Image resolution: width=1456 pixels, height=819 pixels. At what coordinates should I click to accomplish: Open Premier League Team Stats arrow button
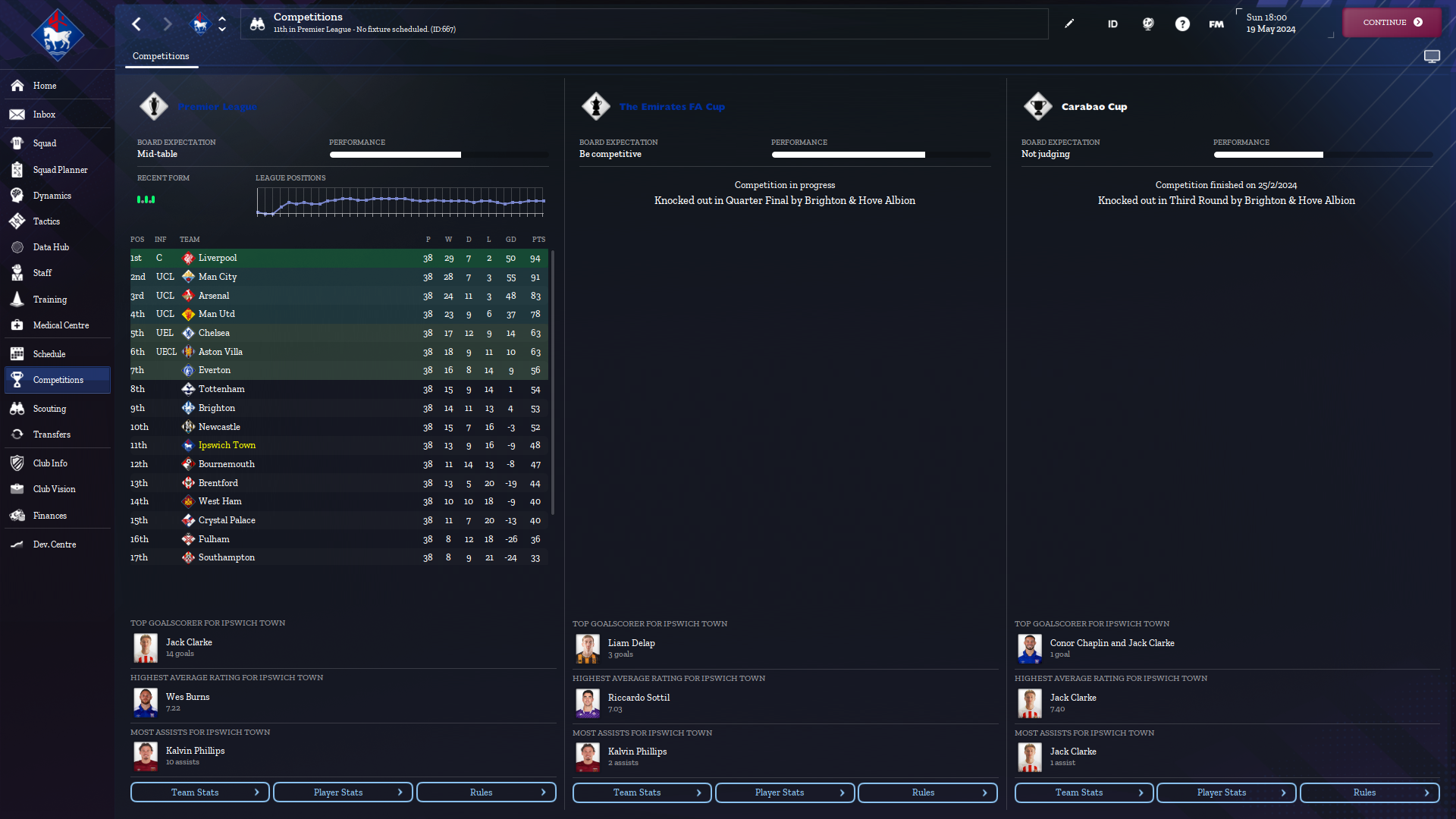pos(200,792)
